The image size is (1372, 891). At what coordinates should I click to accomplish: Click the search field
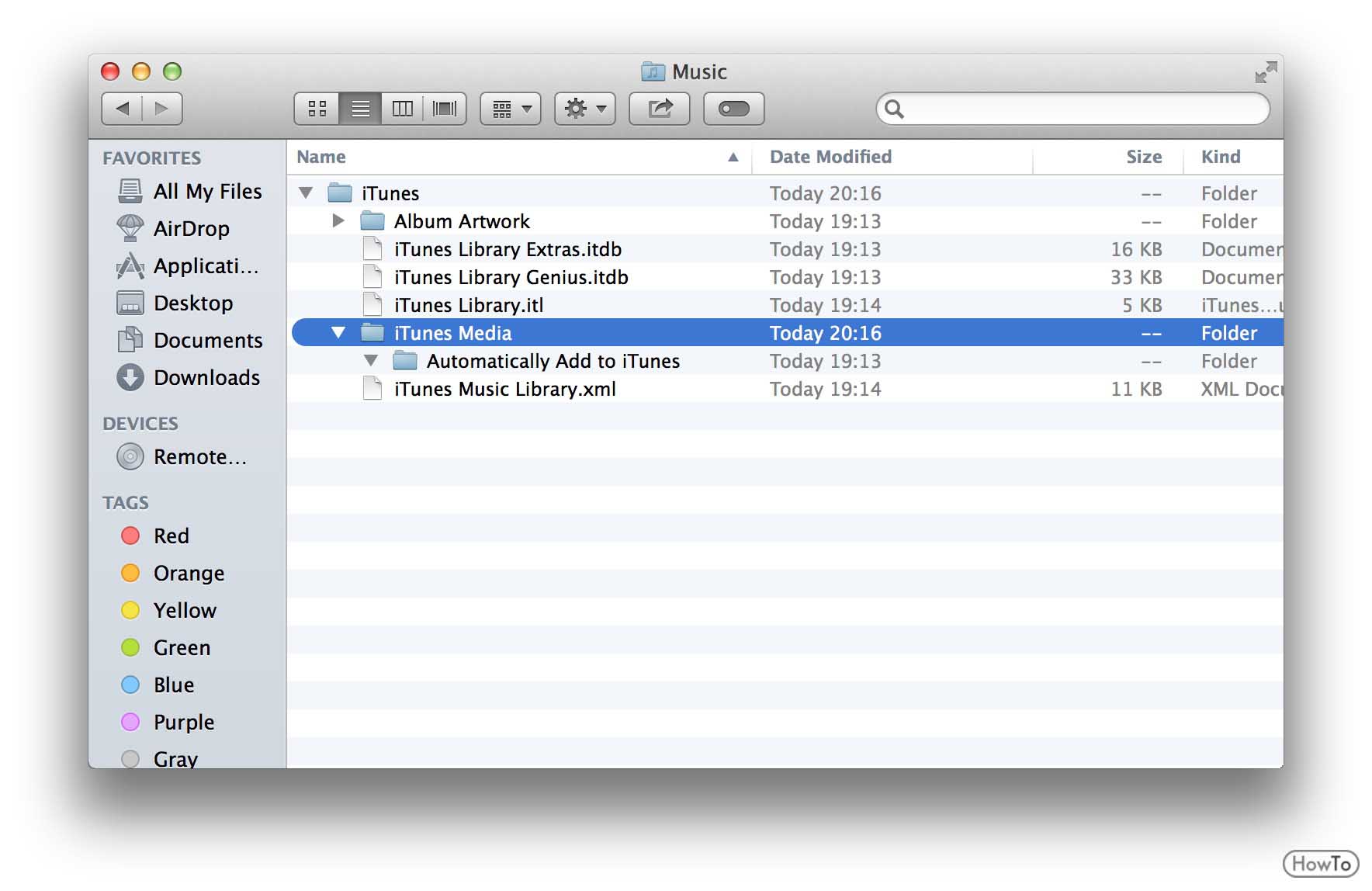coord(1073,109)
